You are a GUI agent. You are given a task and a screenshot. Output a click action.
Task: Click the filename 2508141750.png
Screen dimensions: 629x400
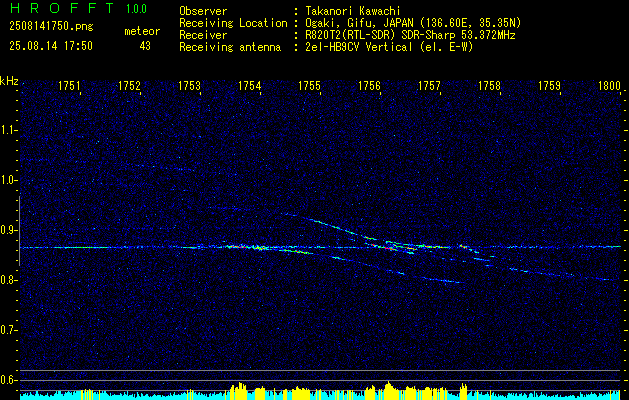(51, 27)
